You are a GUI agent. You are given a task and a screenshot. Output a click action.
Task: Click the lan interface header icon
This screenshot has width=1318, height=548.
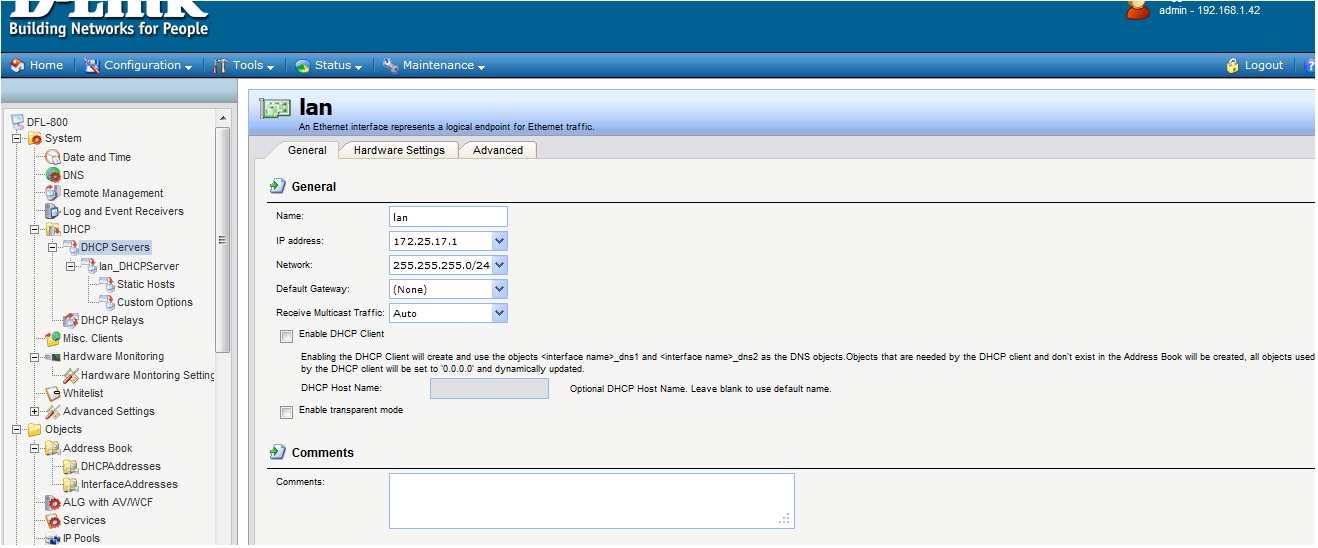275,108
